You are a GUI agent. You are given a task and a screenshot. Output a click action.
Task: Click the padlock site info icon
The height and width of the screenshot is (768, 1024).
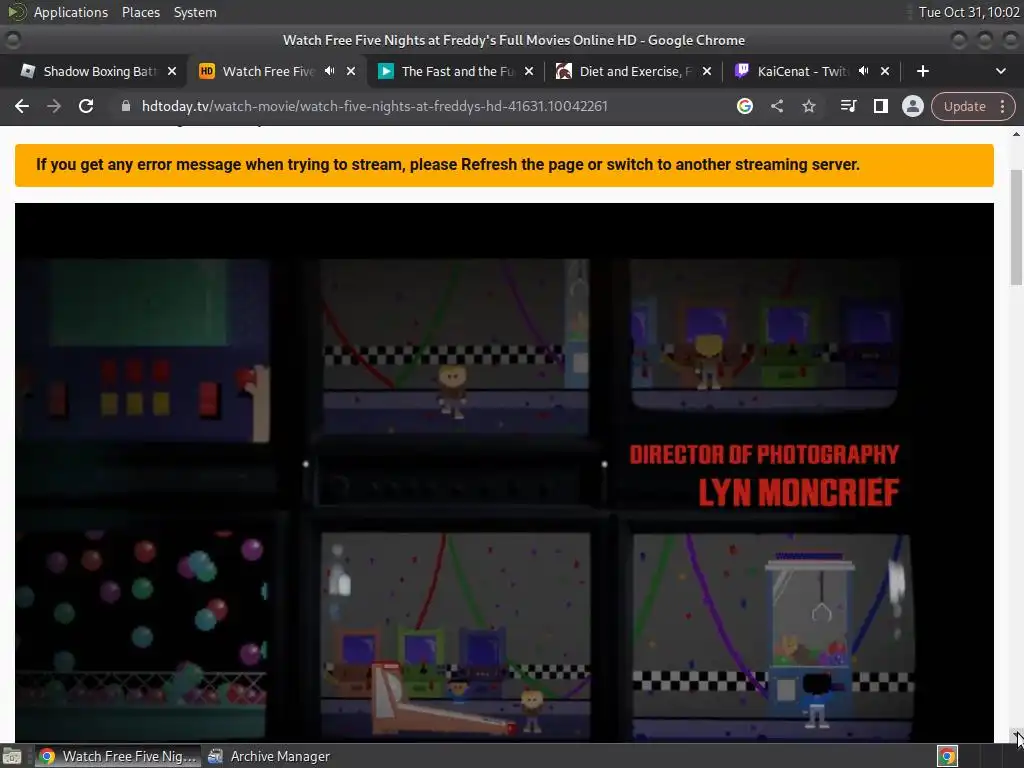(x=126, y=106)
